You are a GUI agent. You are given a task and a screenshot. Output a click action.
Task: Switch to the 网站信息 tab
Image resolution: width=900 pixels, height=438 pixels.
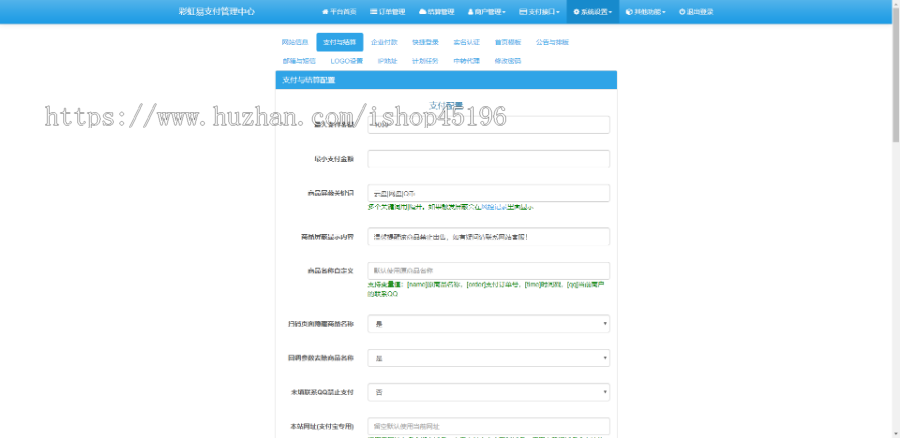pos(295,42)
